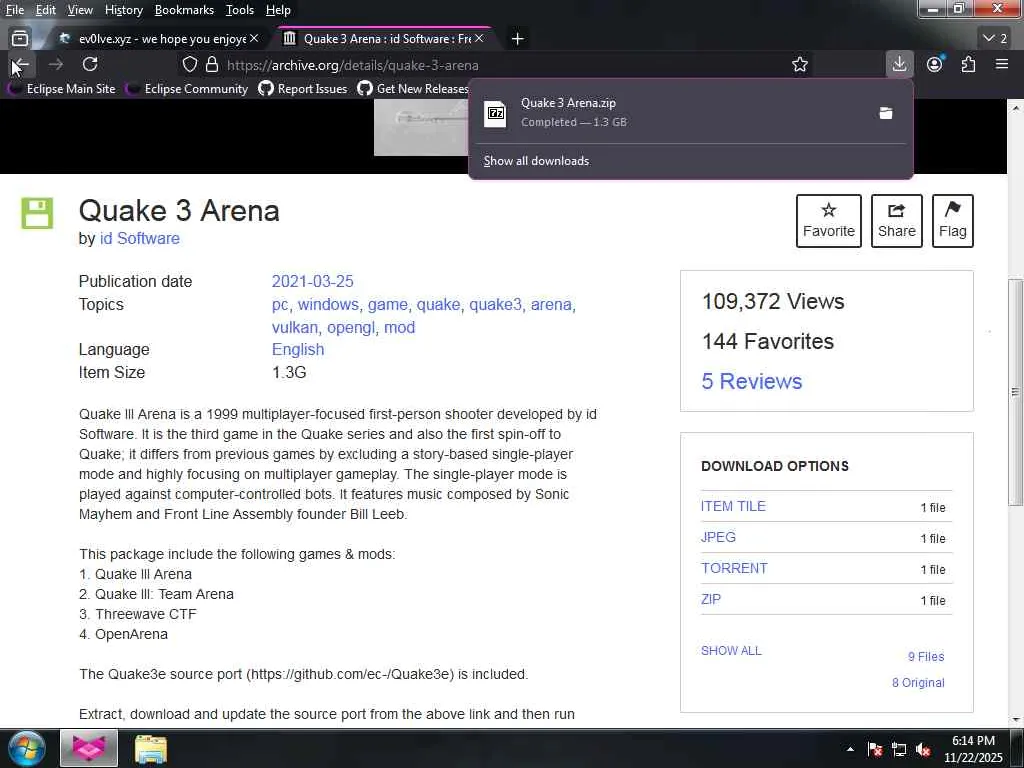
Task: Open the vulkan topic link
Action: pos(295,327)
